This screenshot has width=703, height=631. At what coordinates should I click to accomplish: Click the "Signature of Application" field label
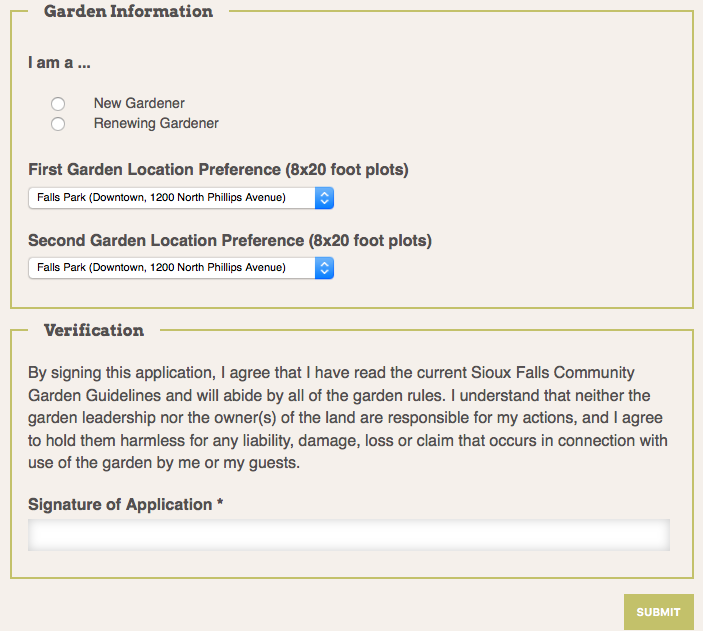coord(120,505)
